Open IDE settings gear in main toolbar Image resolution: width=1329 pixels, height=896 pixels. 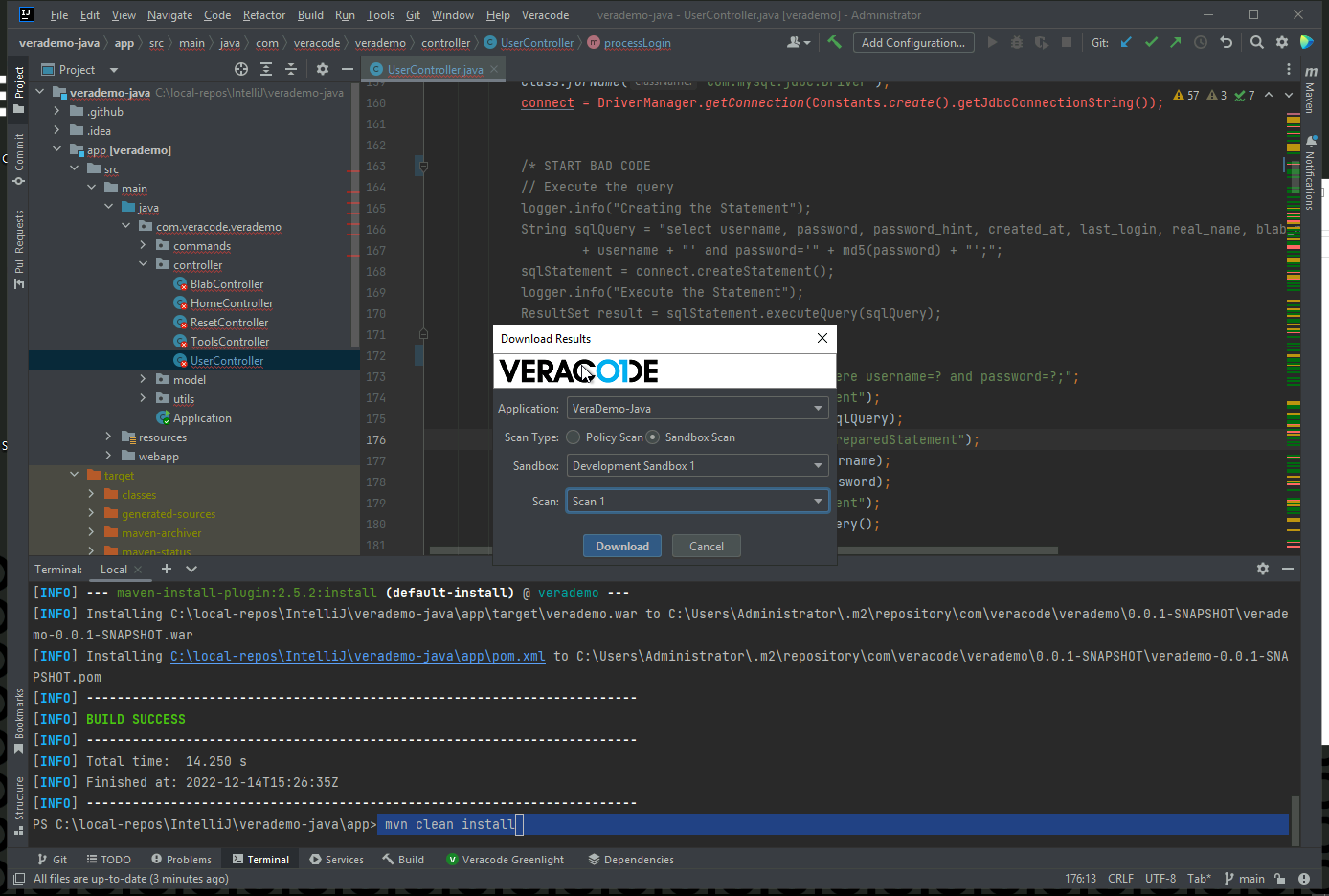coord(1282,42)
